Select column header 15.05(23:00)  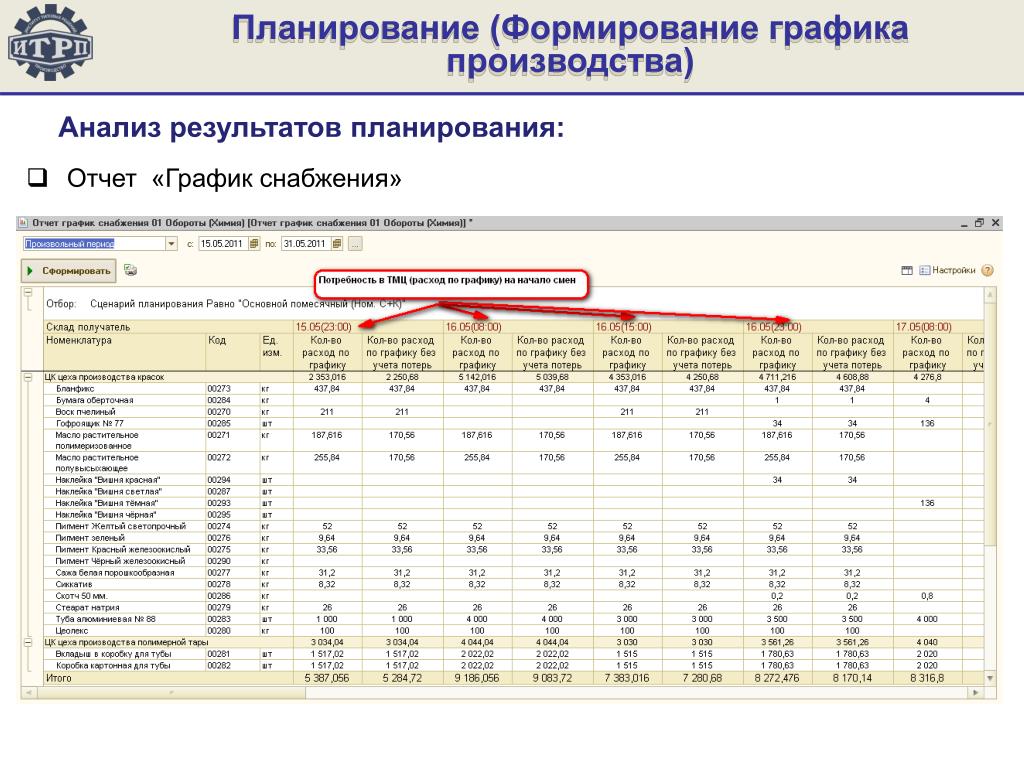323,327
